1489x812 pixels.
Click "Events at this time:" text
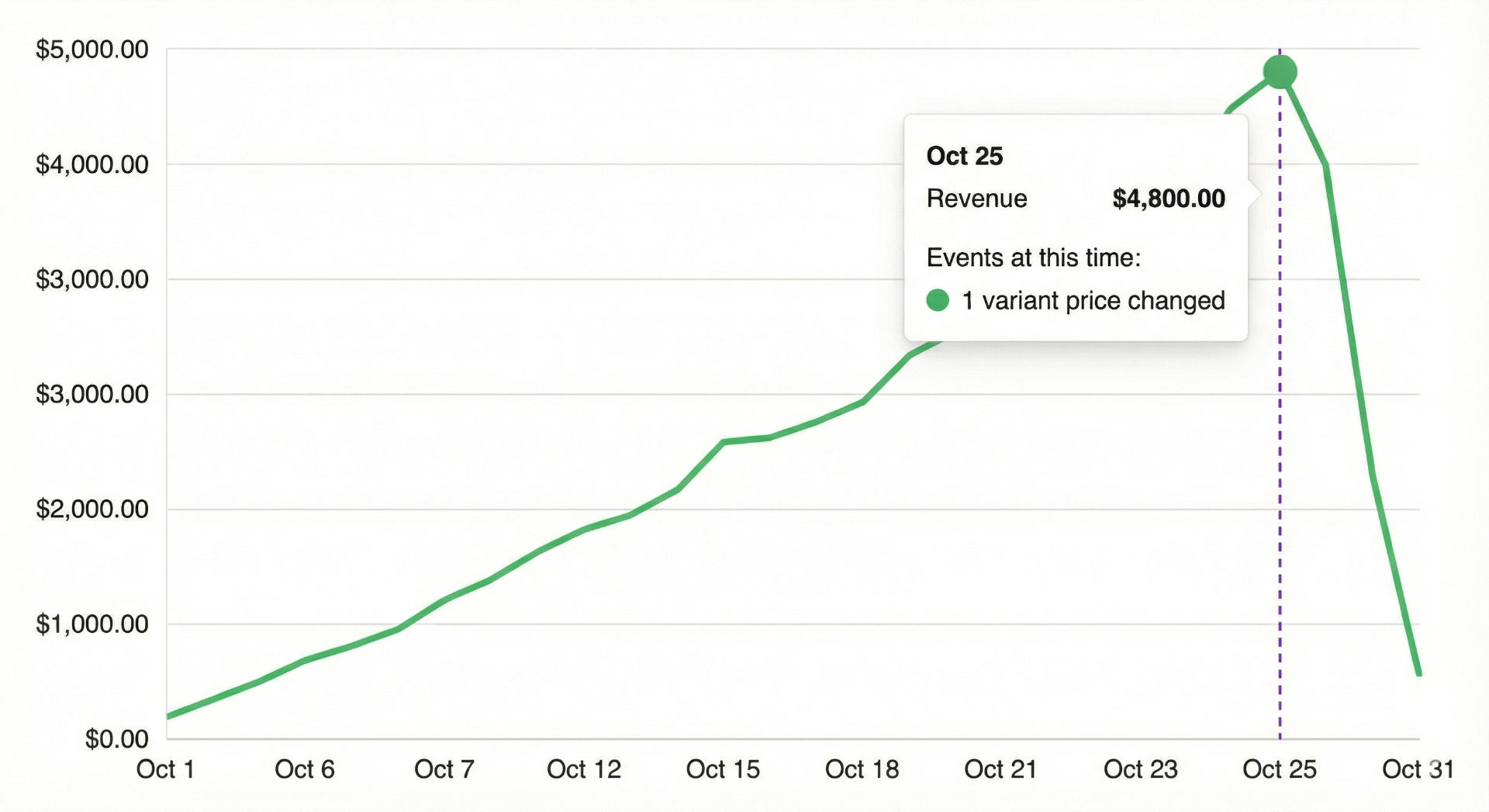pyautogui.click(x=1033, y=257)
